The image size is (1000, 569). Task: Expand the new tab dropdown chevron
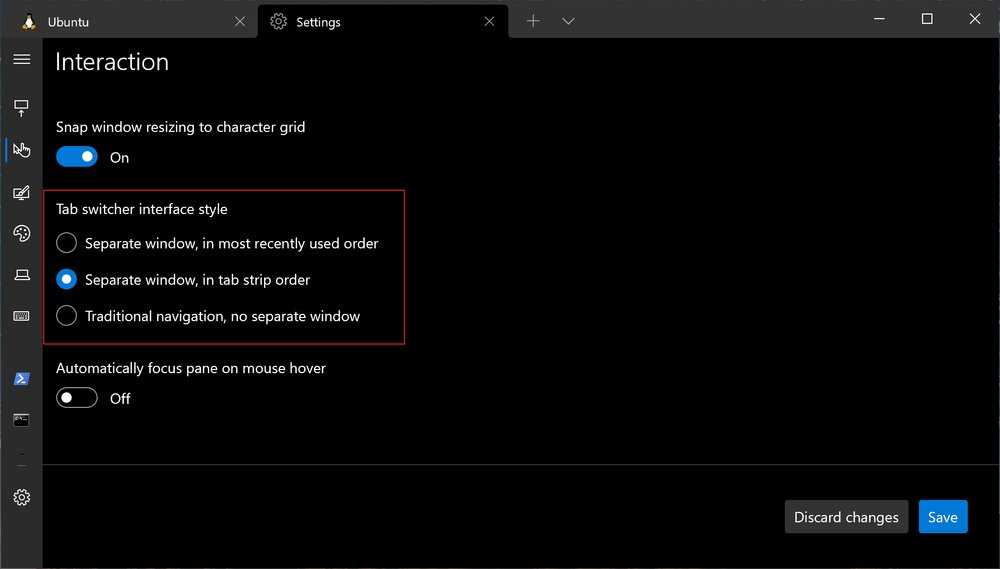point(568,21)
